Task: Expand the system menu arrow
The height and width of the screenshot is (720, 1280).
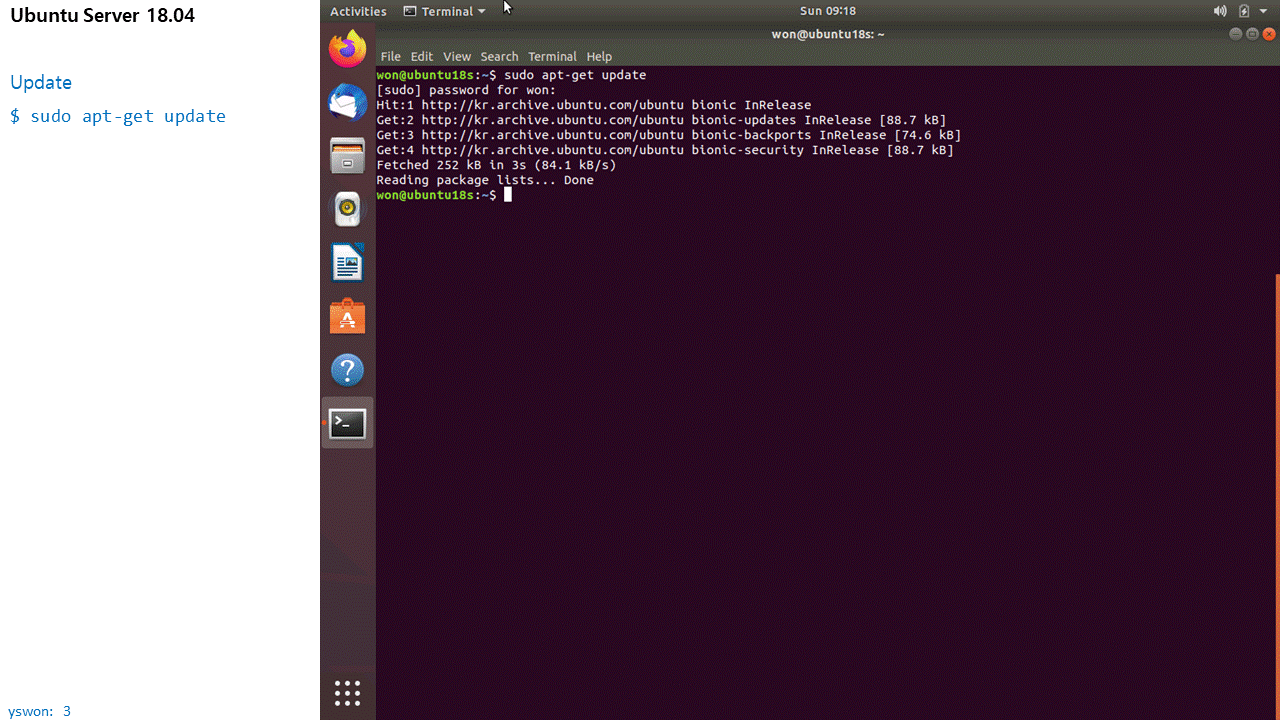Action: [x=1263, y=11]
